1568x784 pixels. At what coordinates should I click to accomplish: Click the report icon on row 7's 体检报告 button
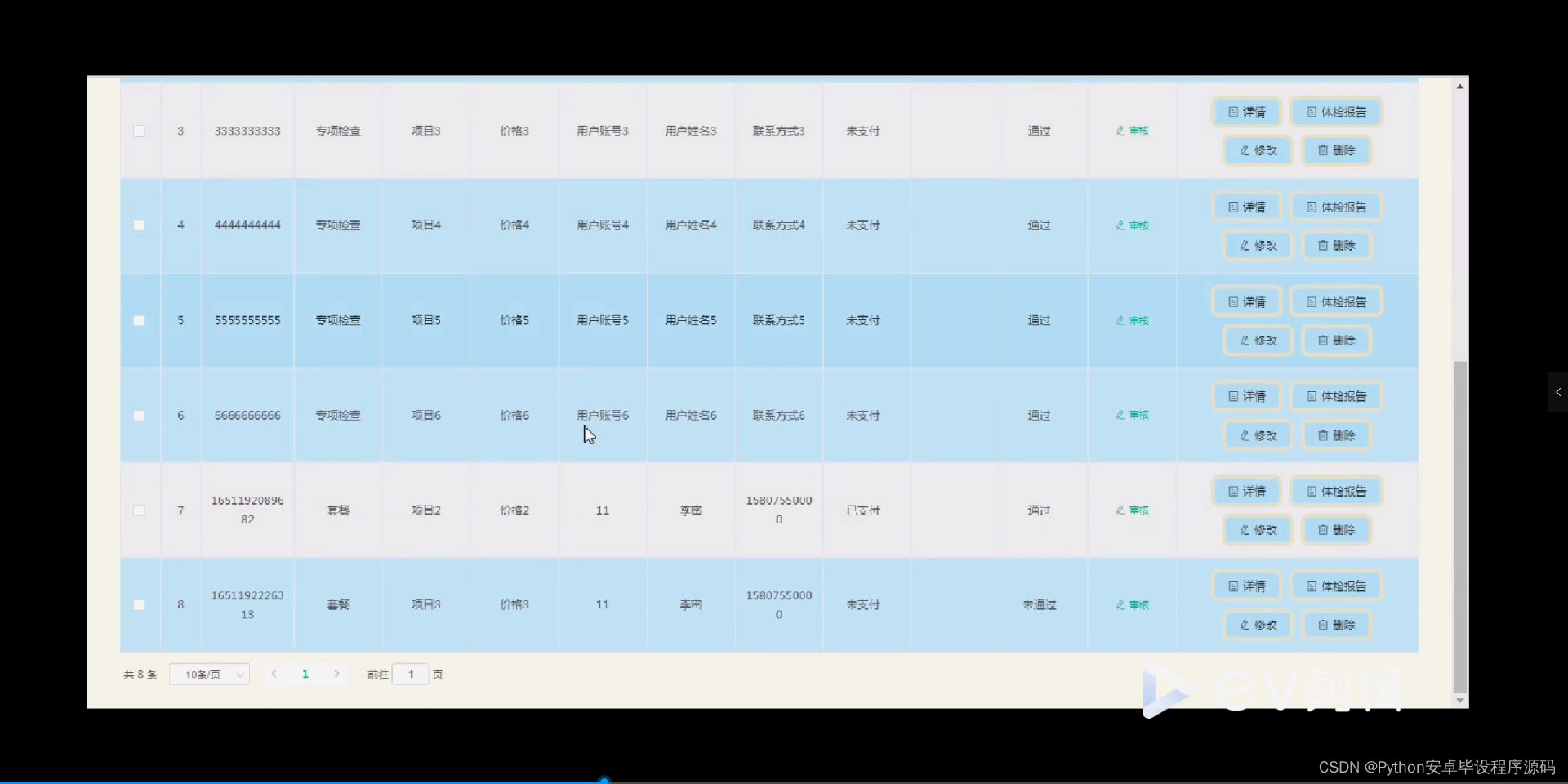[1312, 491]
